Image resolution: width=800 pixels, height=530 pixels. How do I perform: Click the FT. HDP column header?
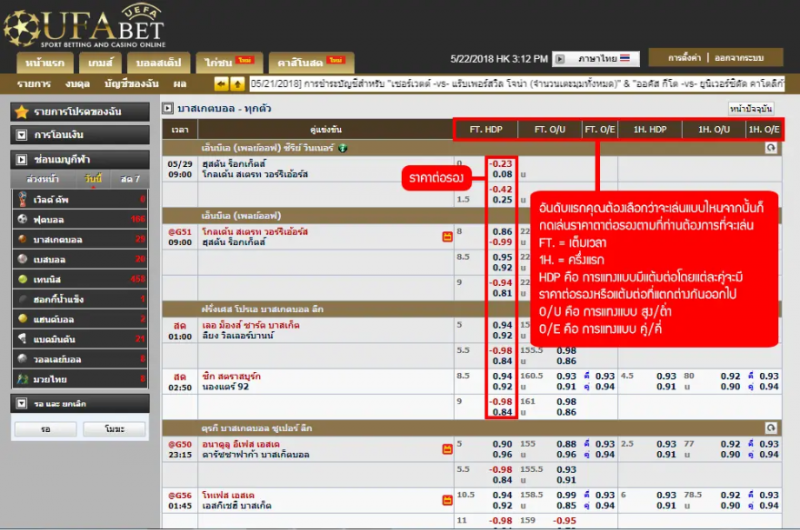[486, 130]
